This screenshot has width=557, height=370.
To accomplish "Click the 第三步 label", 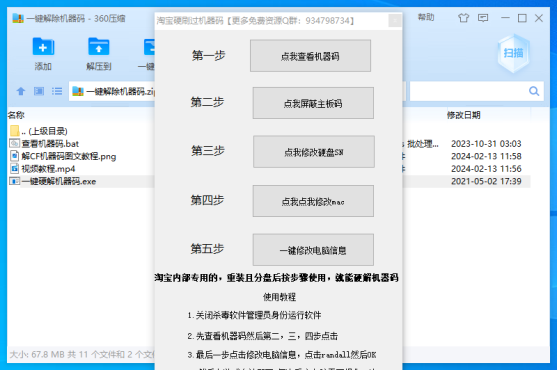I will tap(208, 151).
